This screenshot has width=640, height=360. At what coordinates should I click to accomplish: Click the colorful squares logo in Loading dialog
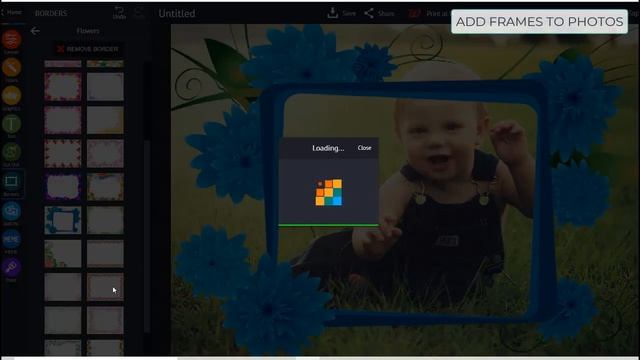pos(329,192)
